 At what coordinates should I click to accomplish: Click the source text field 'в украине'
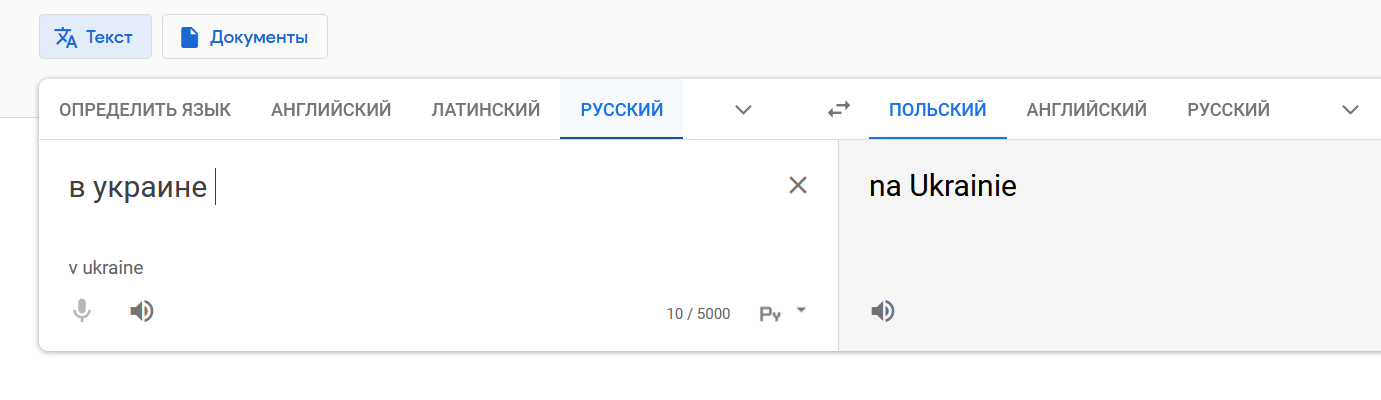pyautogui.click(x=138, y=187)
